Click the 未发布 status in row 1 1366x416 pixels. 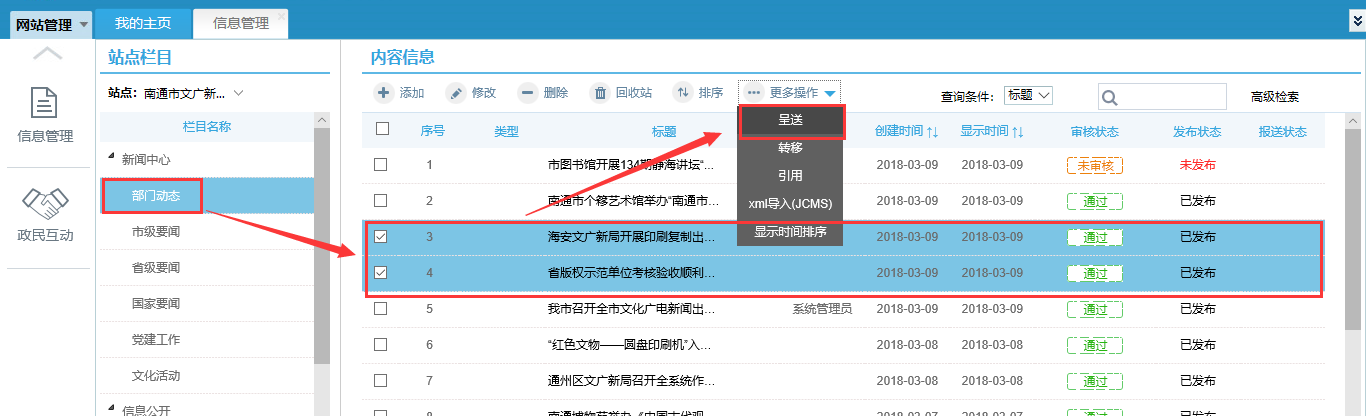pyautogui.click(x=1198, y=165)
